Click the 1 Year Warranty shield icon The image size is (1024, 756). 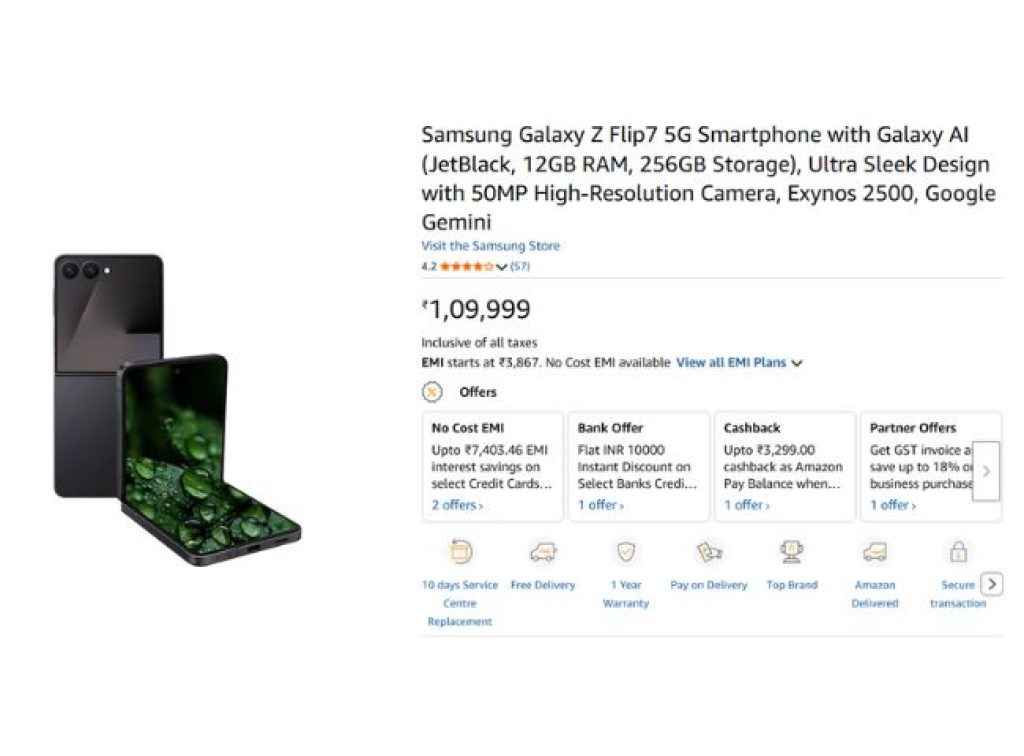coord(626,551)
